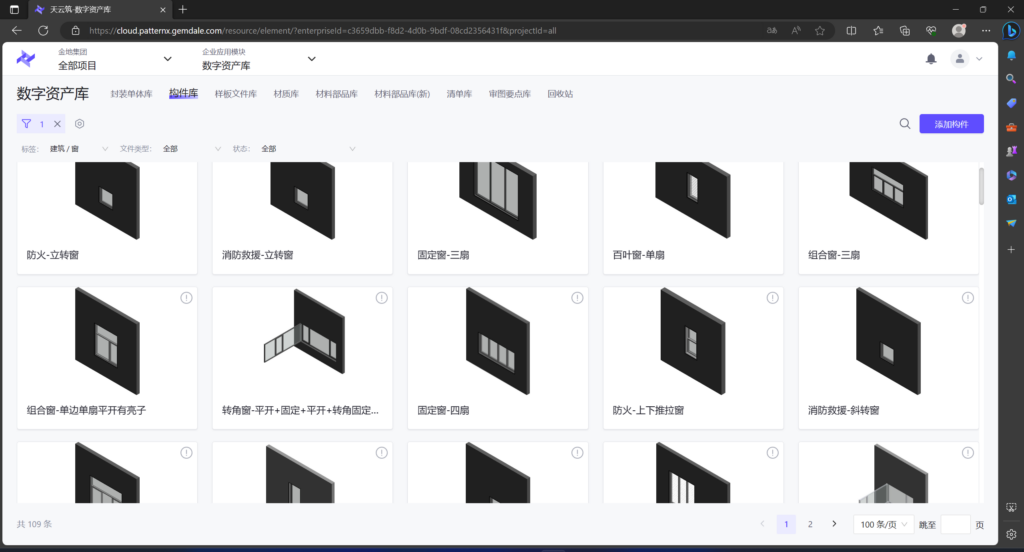This screenshot has width=1024, height=552.
Task: Open the 100 条/页 page size dropdown
Action: tap(883, 524)
